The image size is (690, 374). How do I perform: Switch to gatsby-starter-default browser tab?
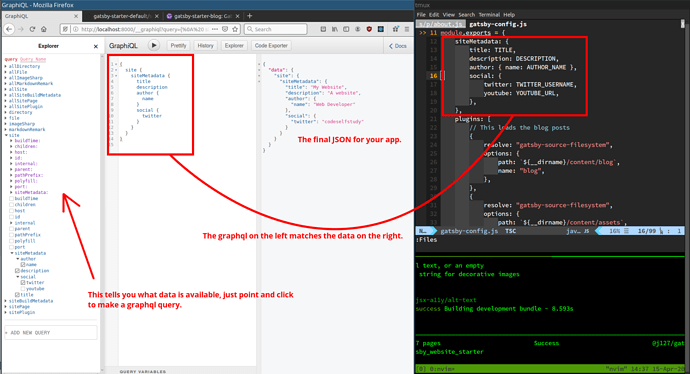[121, 16]
